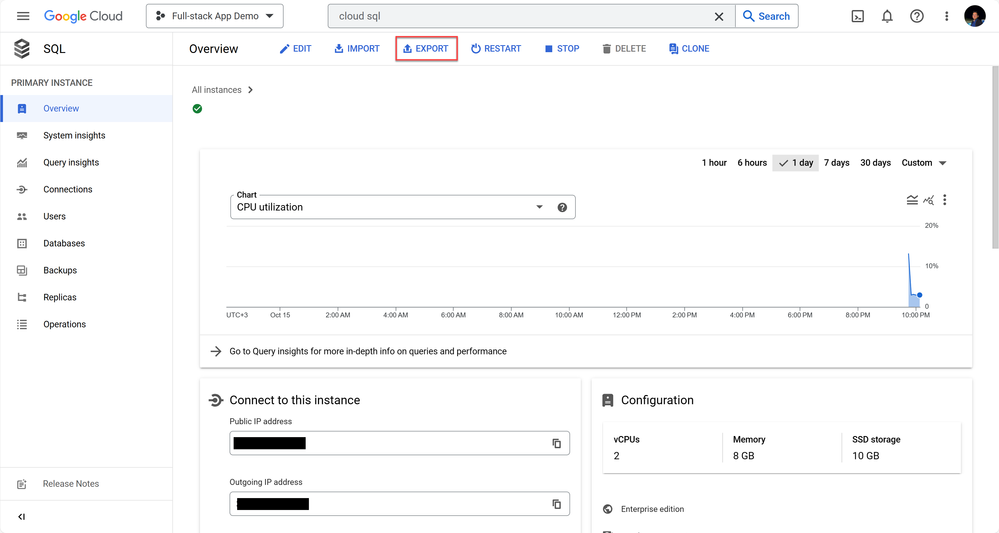Click the Release Notes icon
Screen dimensions: 999x533
coord(22,484)
